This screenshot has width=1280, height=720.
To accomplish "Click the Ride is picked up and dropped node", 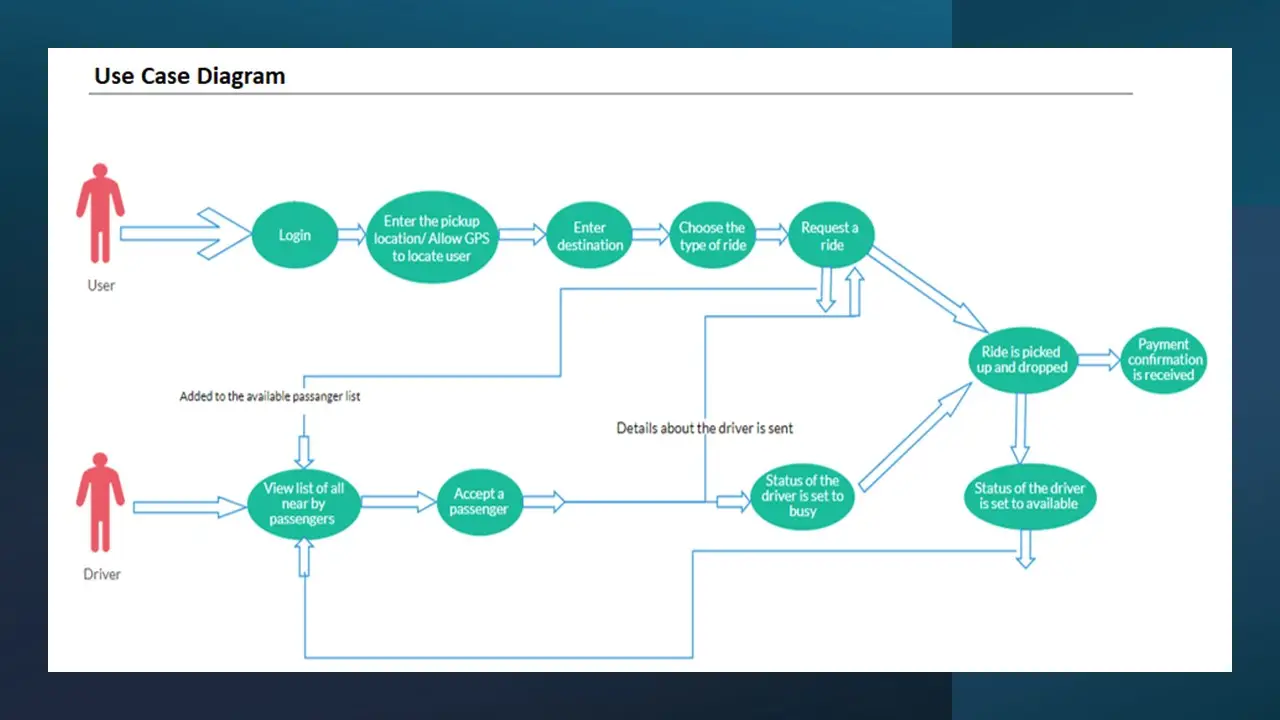I will (1022, 360).
